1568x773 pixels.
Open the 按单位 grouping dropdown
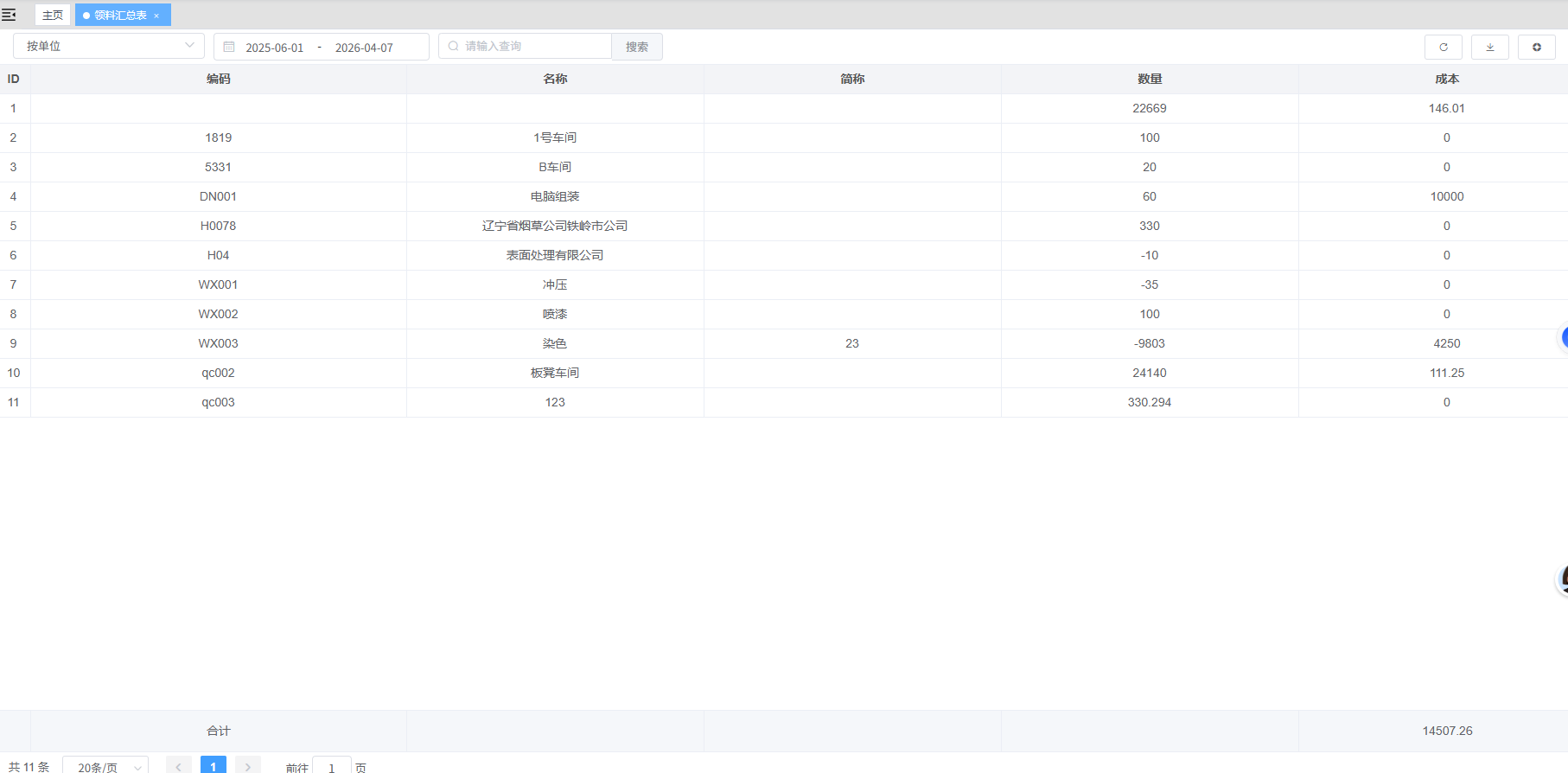coord(108,46)
